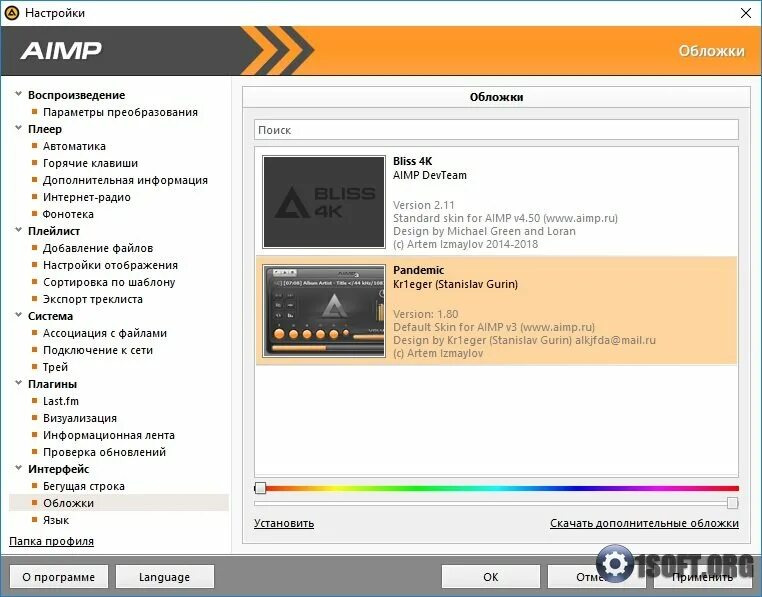Screen dimensions: 762x597
Task: Open Добавление файлов settings
Action: (x=98, y=248)
